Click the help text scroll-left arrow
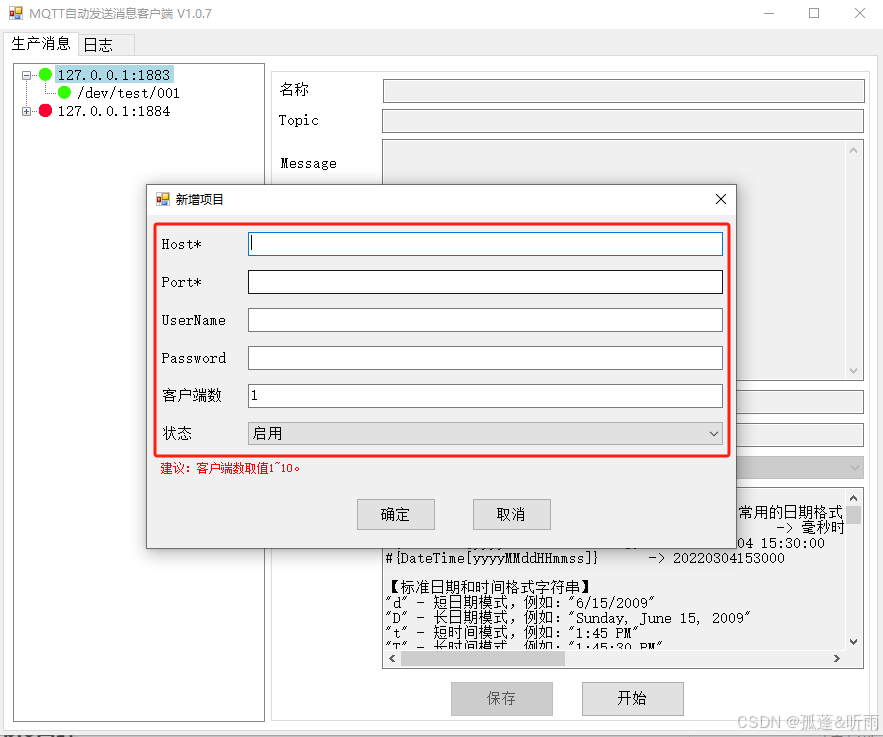The width and height of the screenshot is (883, 737). (x=392, y=658)
